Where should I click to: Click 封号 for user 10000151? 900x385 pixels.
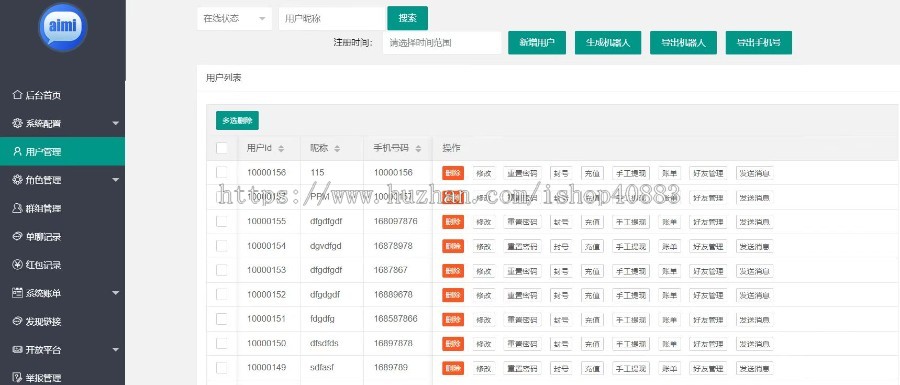(x=561, y=320)
